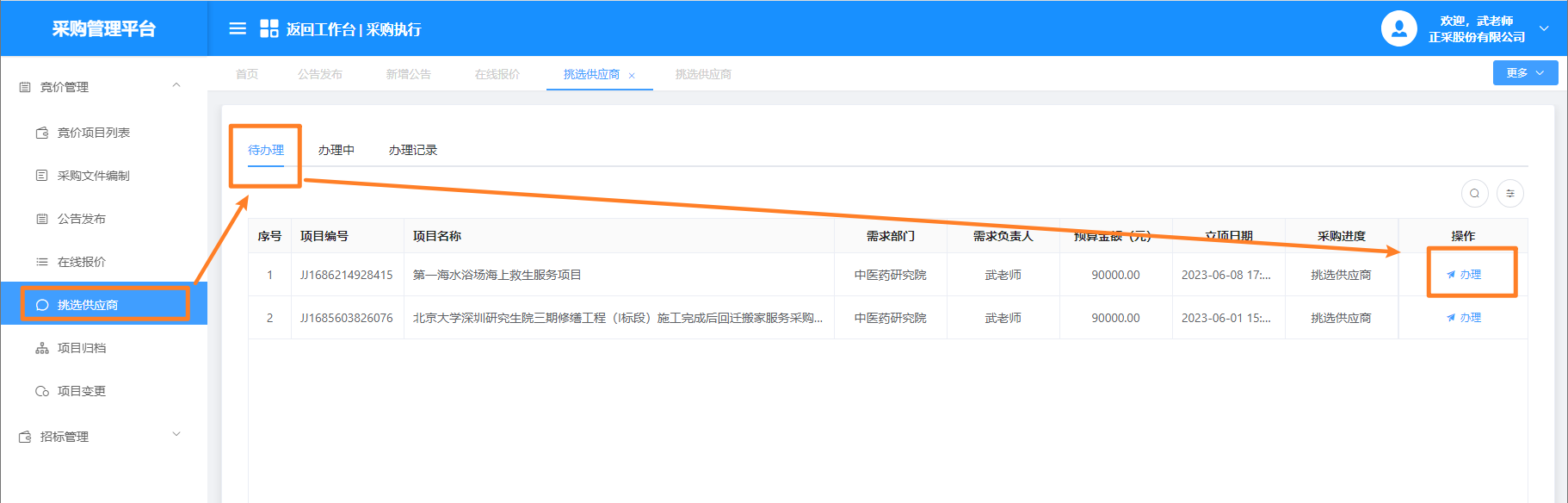1568x503 pixels.
Task: Open the 在线报价 sidebar item
Action: tap(82, 262)
